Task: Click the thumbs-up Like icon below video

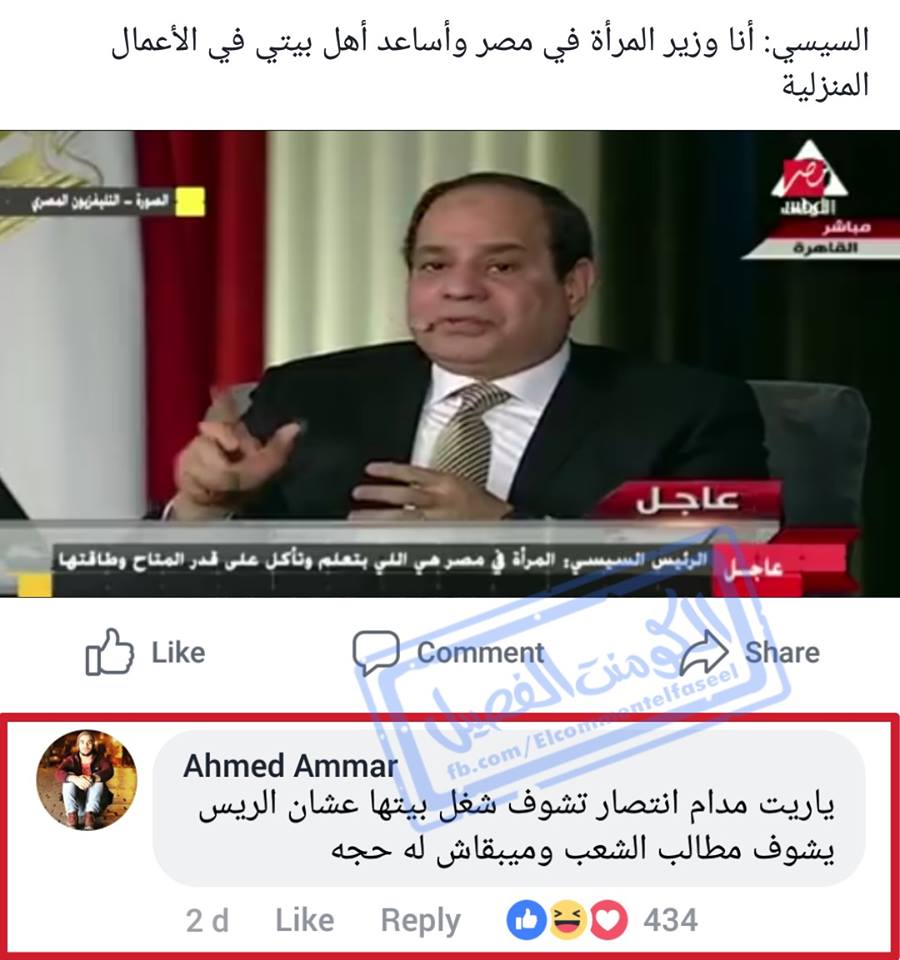Action: 110,652
